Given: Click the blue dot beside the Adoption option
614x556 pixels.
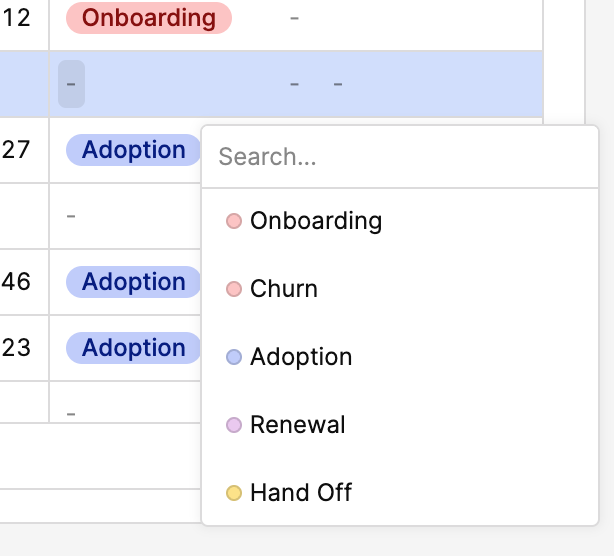Looking at the screenshot, I should click(234, 357).
